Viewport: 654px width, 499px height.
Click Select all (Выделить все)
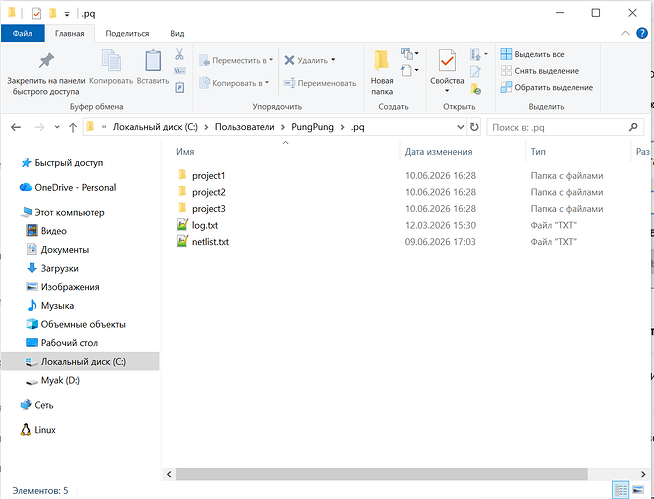point(533,54)
